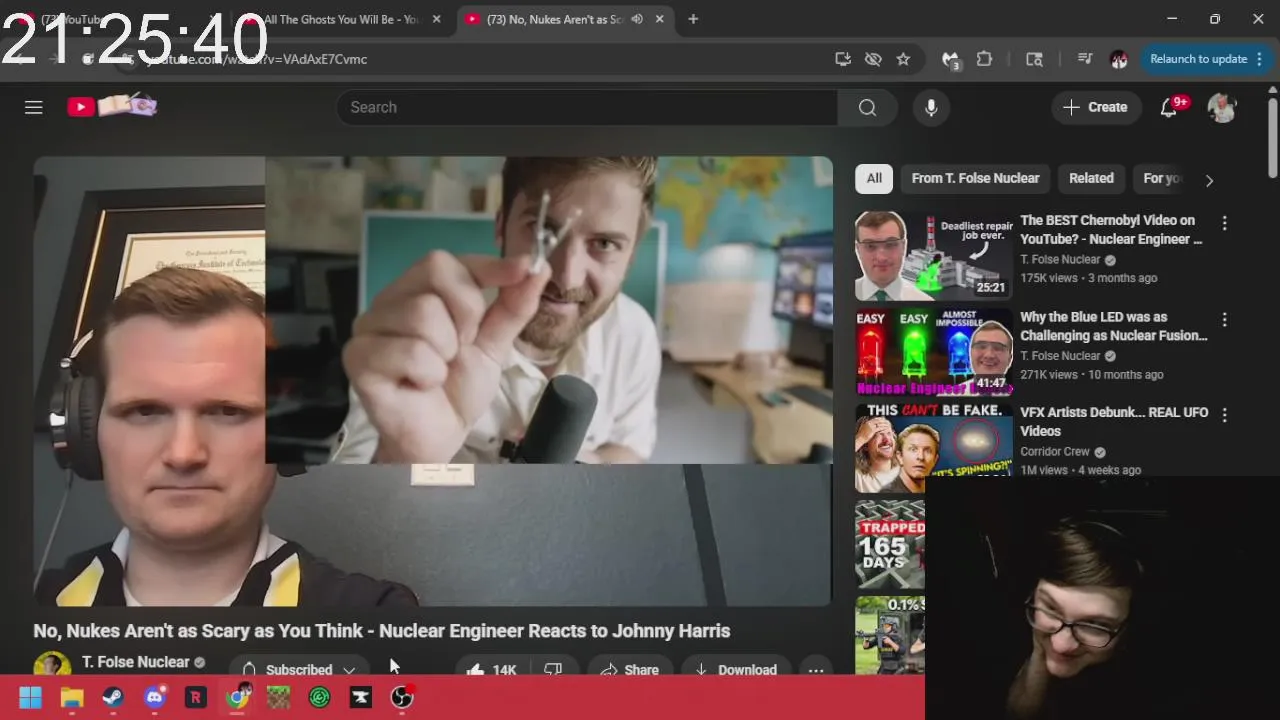Open the notifications bell

coord(1169,107)
